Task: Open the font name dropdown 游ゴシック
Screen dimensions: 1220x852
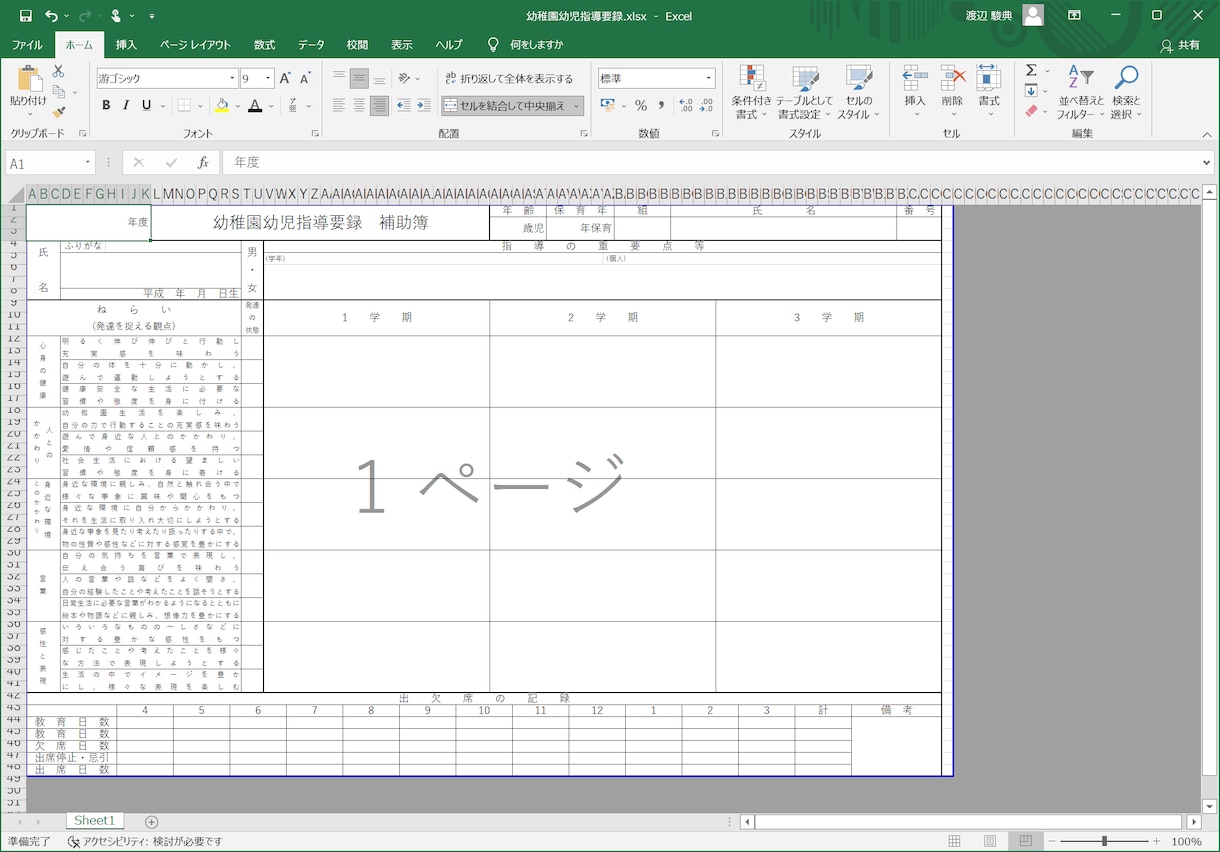Action: click(x=232, y=78)
